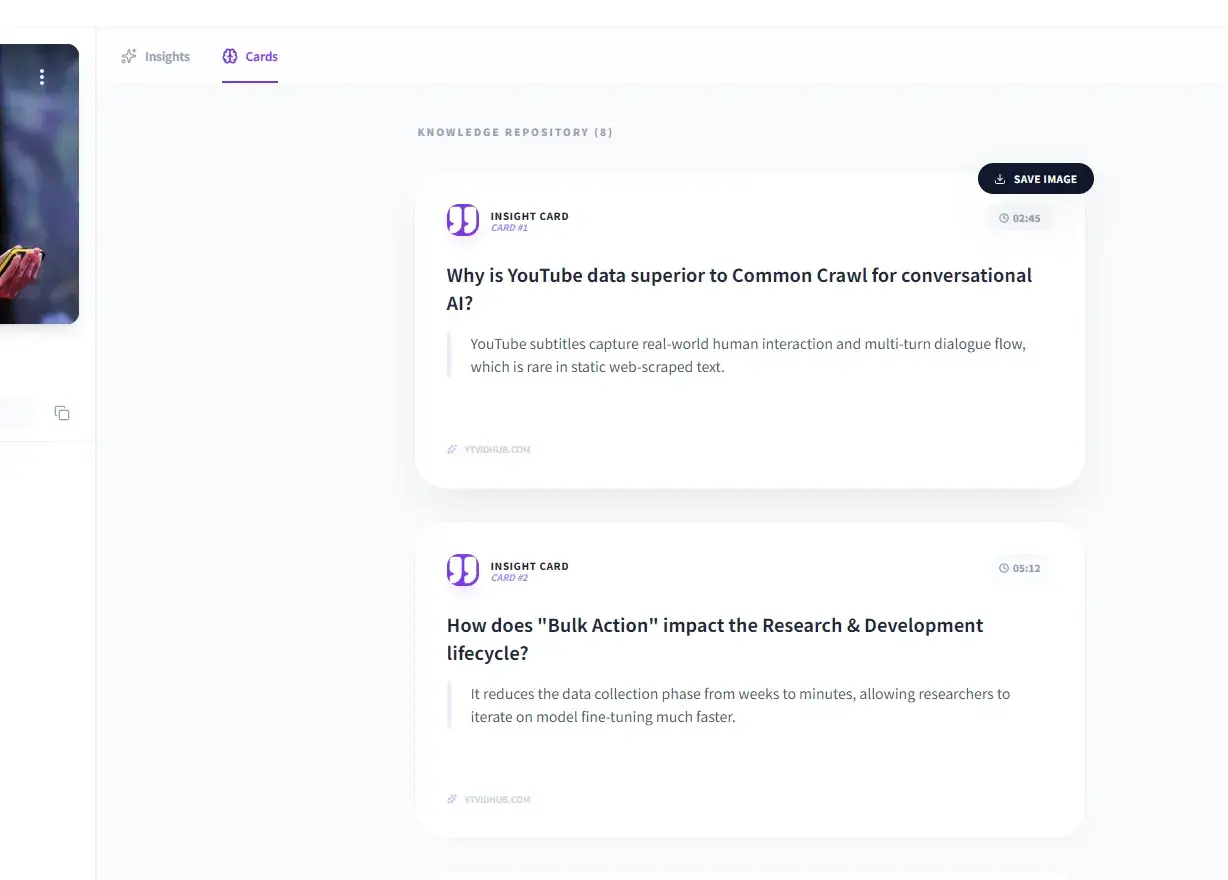Click the input field beside copy icon
The image size is (1228, 880).
(x=16, y=413)
